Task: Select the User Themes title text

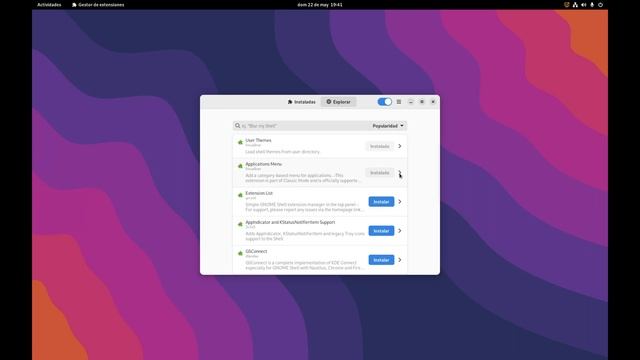Action: (x=258, y=140)
